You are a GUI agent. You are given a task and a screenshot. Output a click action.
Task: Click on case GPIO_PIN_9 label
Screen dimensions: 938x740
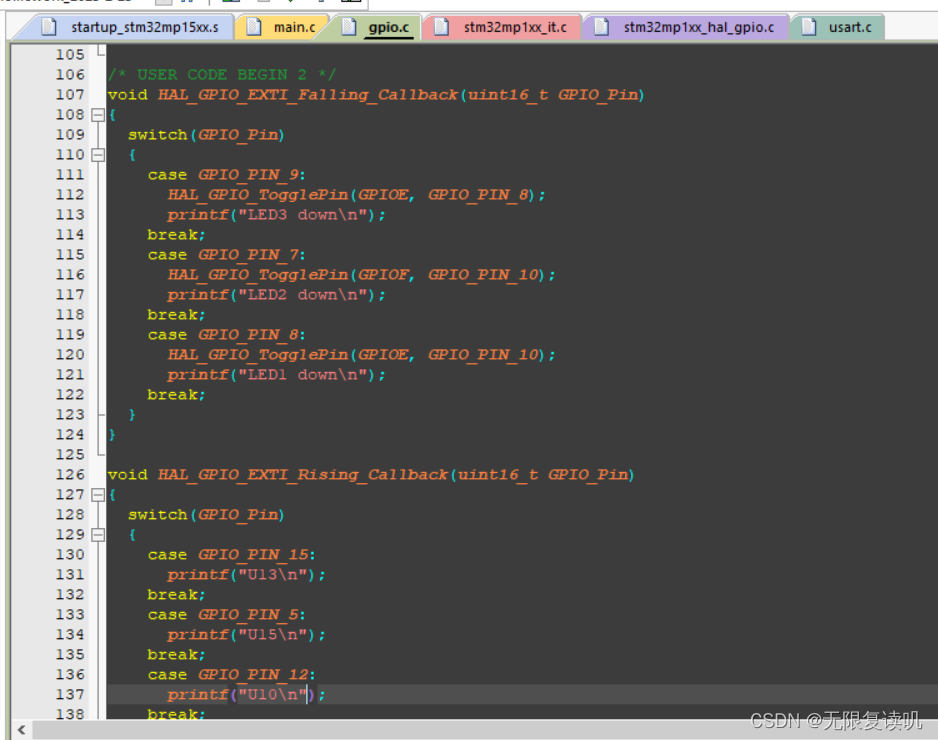click(x=227, y=175)
